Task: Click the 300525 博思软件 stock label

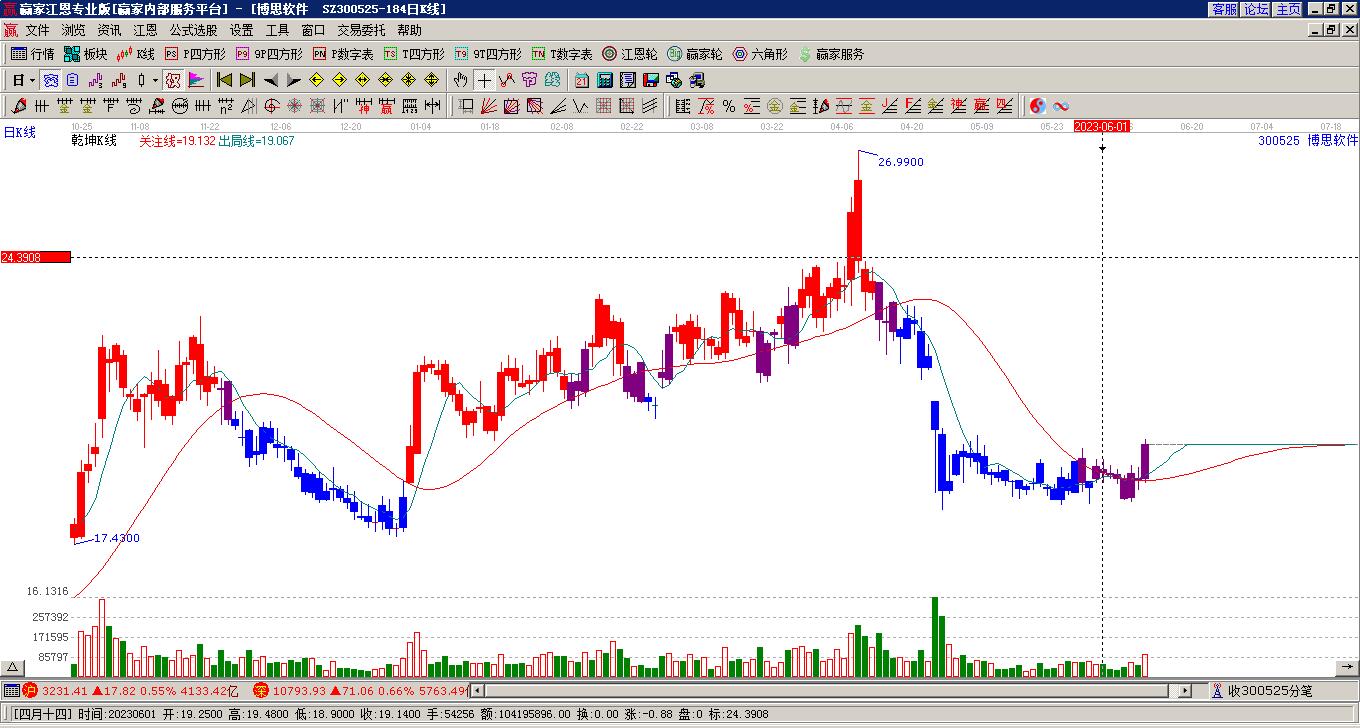Action: pyautogui.click(x=1308, y=141)
